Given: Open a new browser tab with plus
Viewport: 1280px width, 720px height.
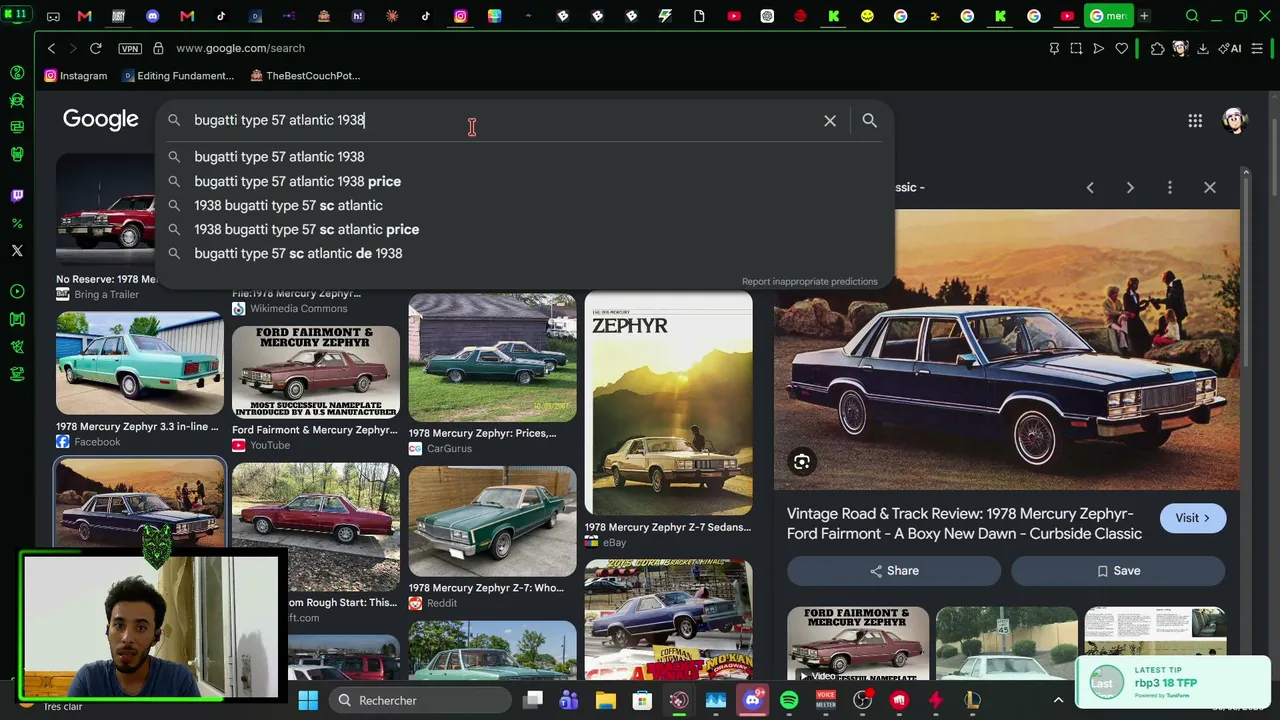Looking at the screenshot, I should [1144, 16].
